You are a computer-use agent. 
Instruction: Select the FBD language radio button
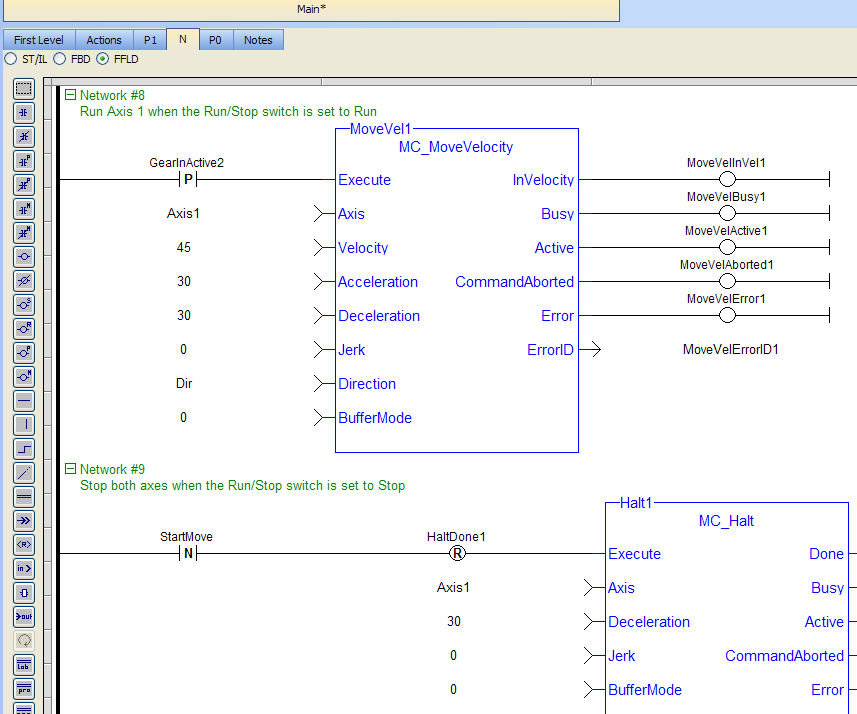pyautogui.click(x=60, y=58)
